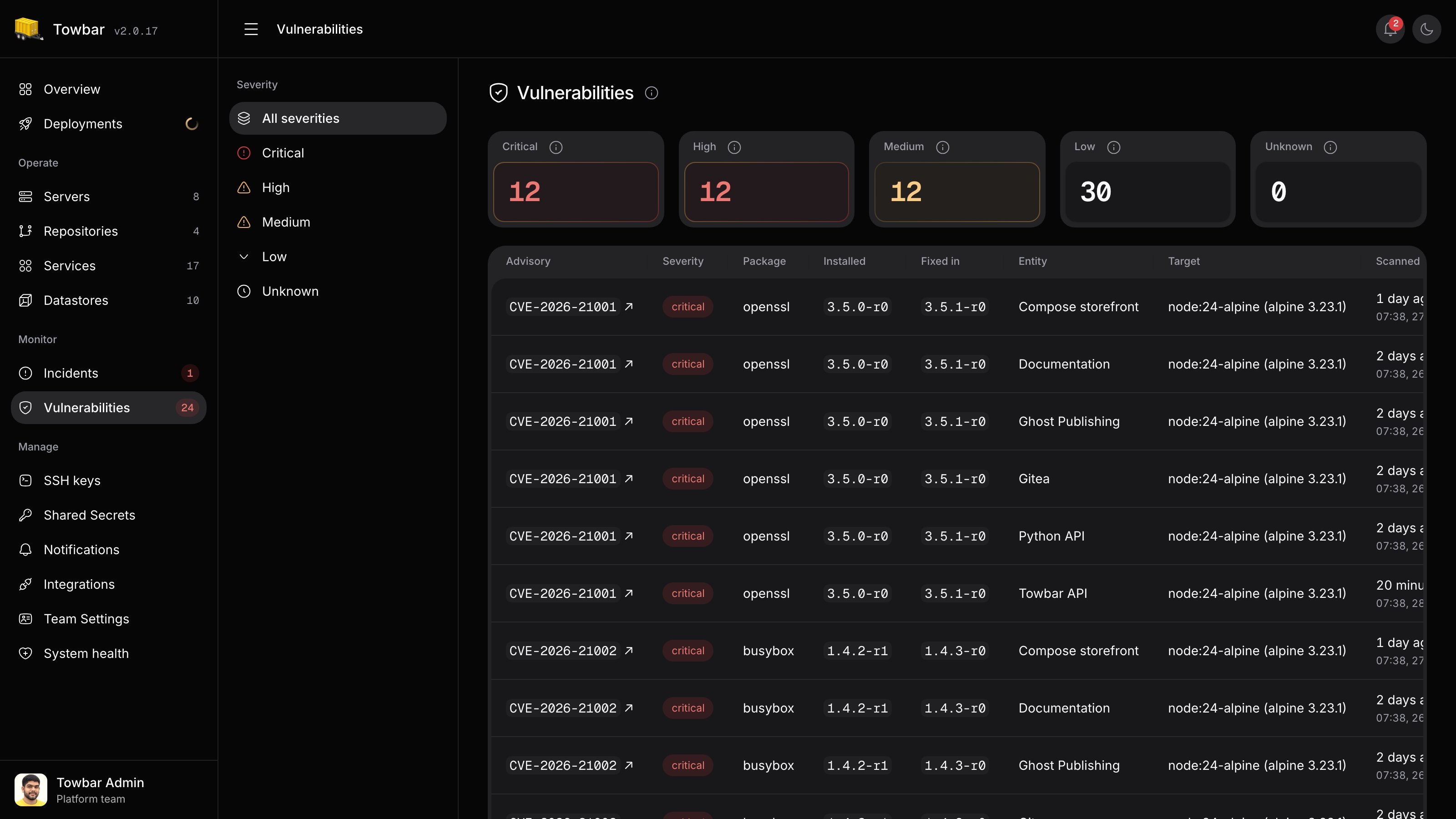This screenshot has width=1456, height=819.
Task: Open Datastores section
Action: point(109,300)
